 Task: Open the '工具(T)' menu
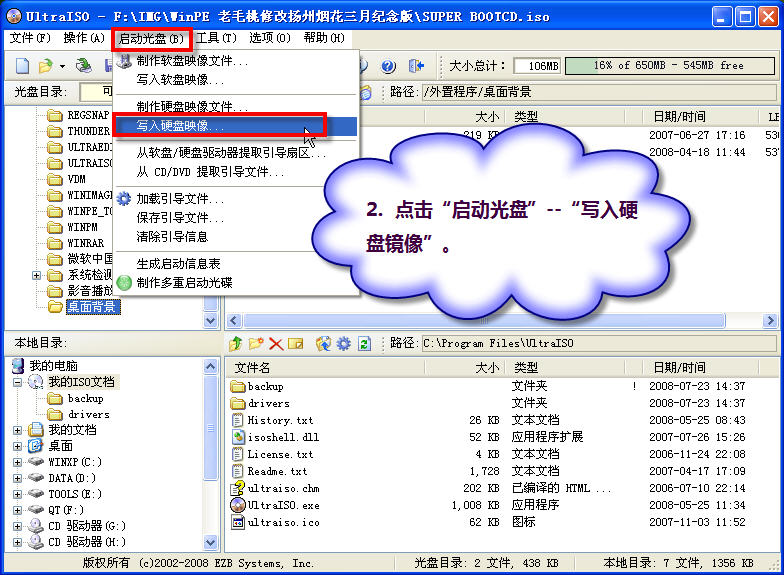pos(216,38)
